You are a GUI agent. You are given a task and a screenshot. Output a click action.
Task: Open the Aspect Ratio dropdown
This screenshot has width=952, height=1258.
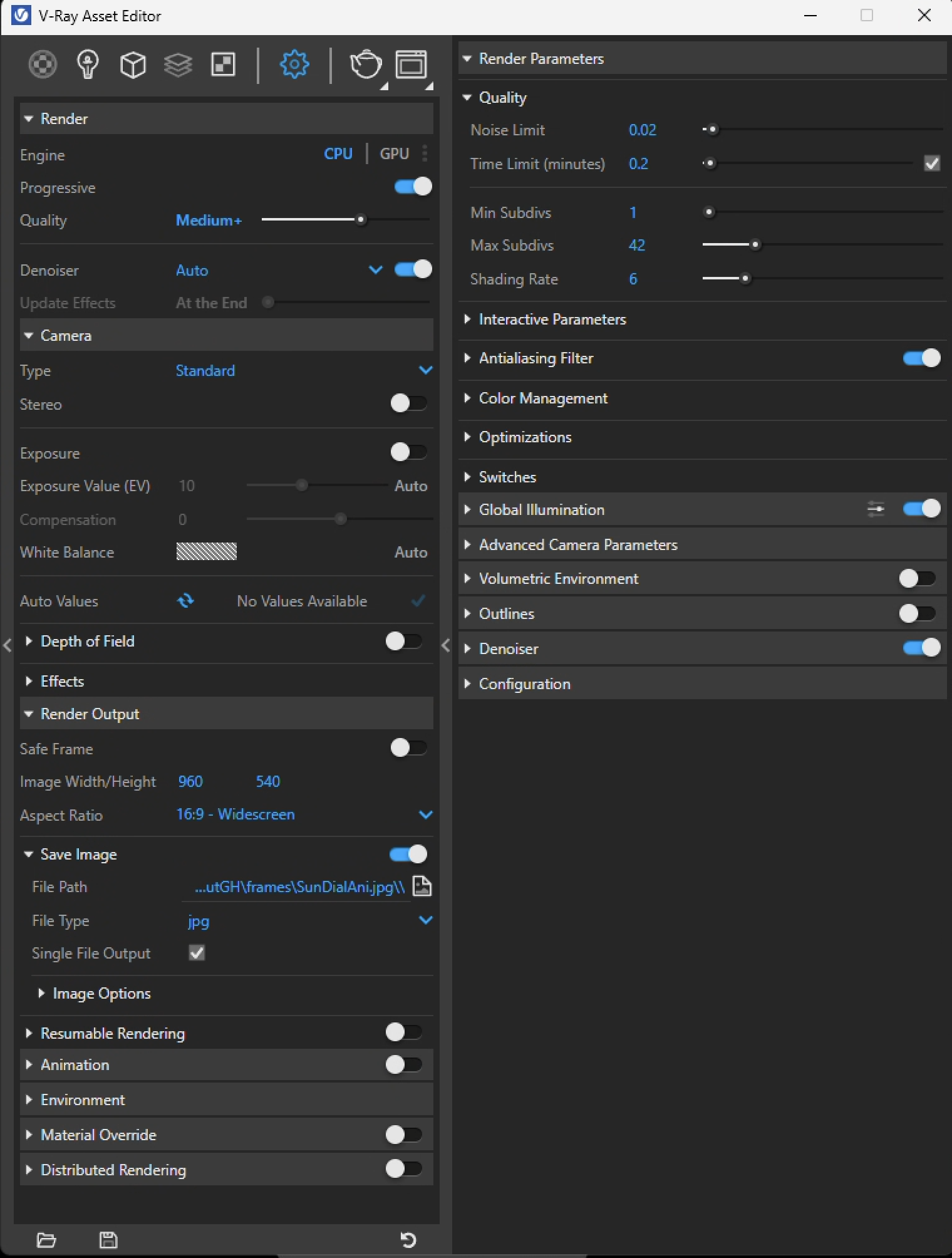425,814
